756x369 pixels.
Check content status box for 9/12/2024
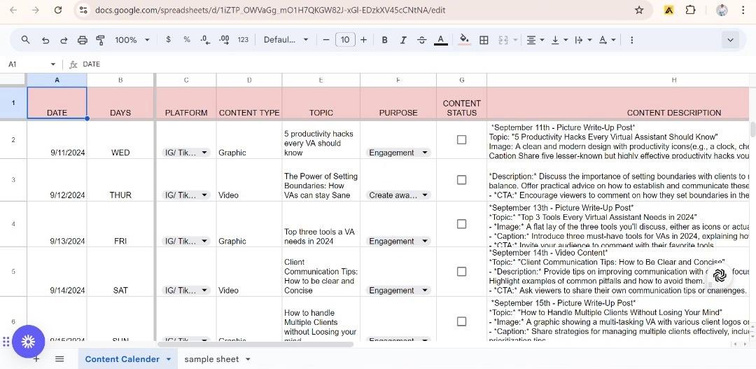pos(461,180)
